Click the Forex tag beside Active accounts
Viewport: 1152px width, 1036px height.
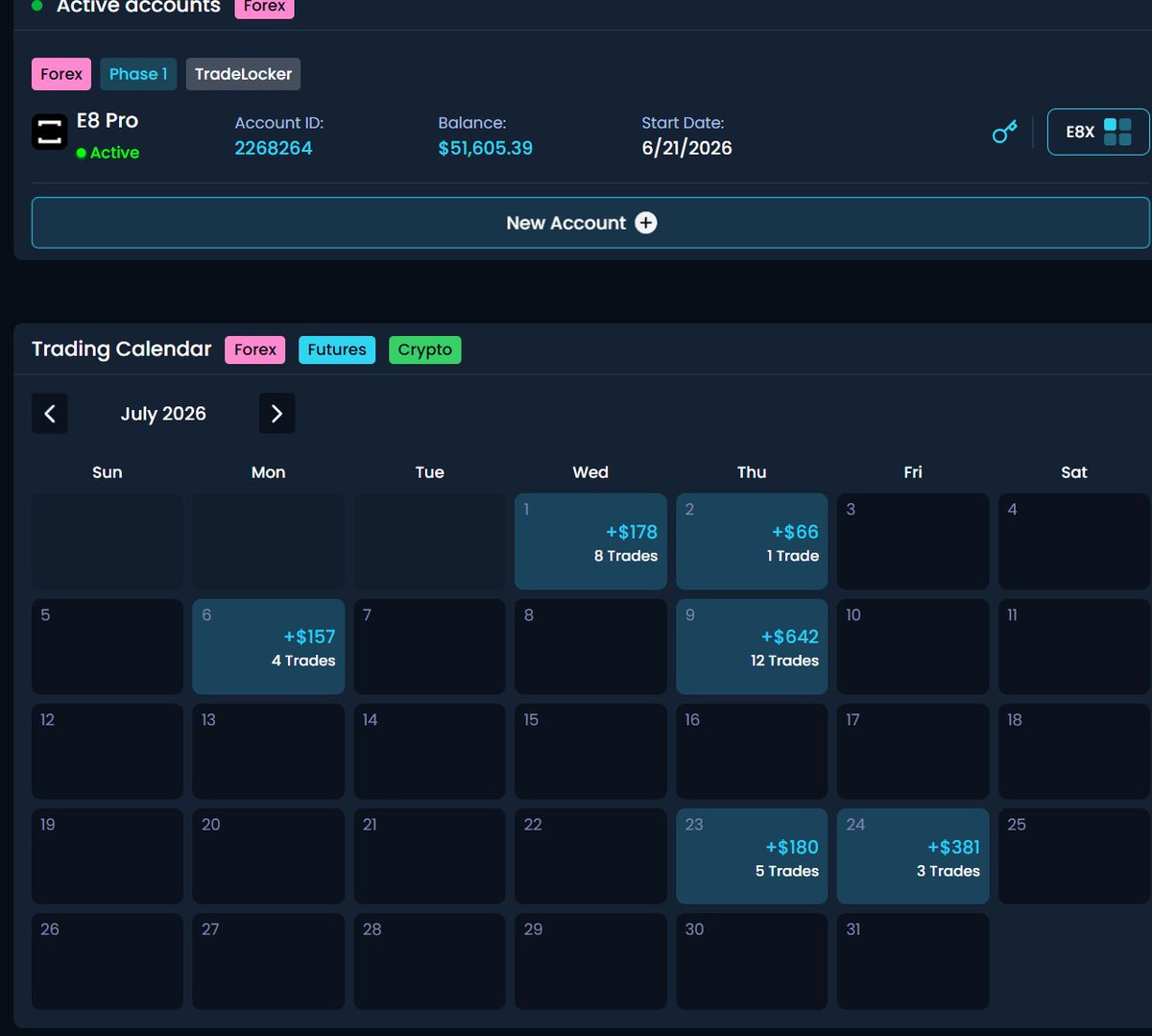tap(264, 8)
